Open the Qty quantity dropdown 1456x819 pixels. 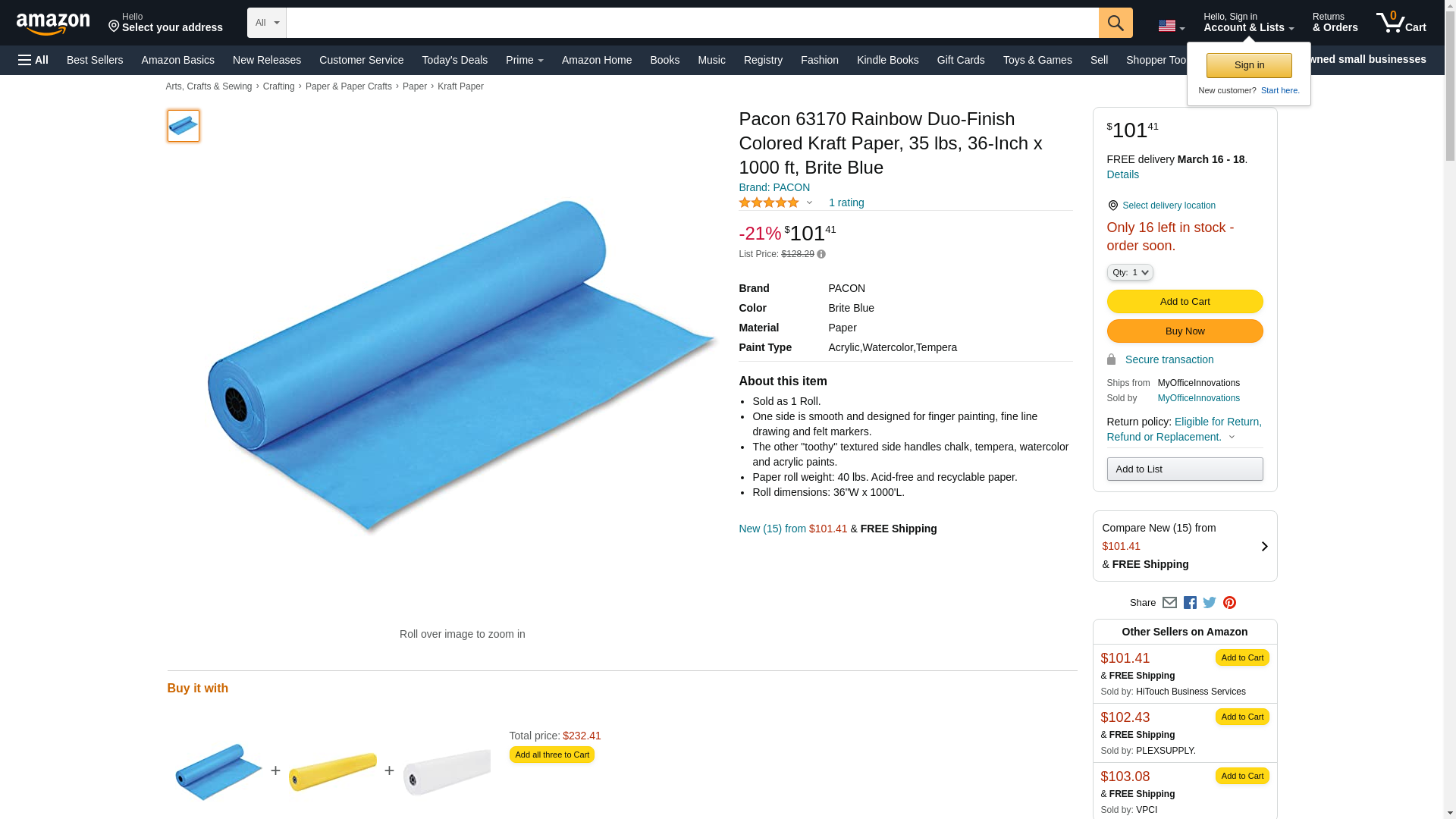click(x=1130, y=272)
